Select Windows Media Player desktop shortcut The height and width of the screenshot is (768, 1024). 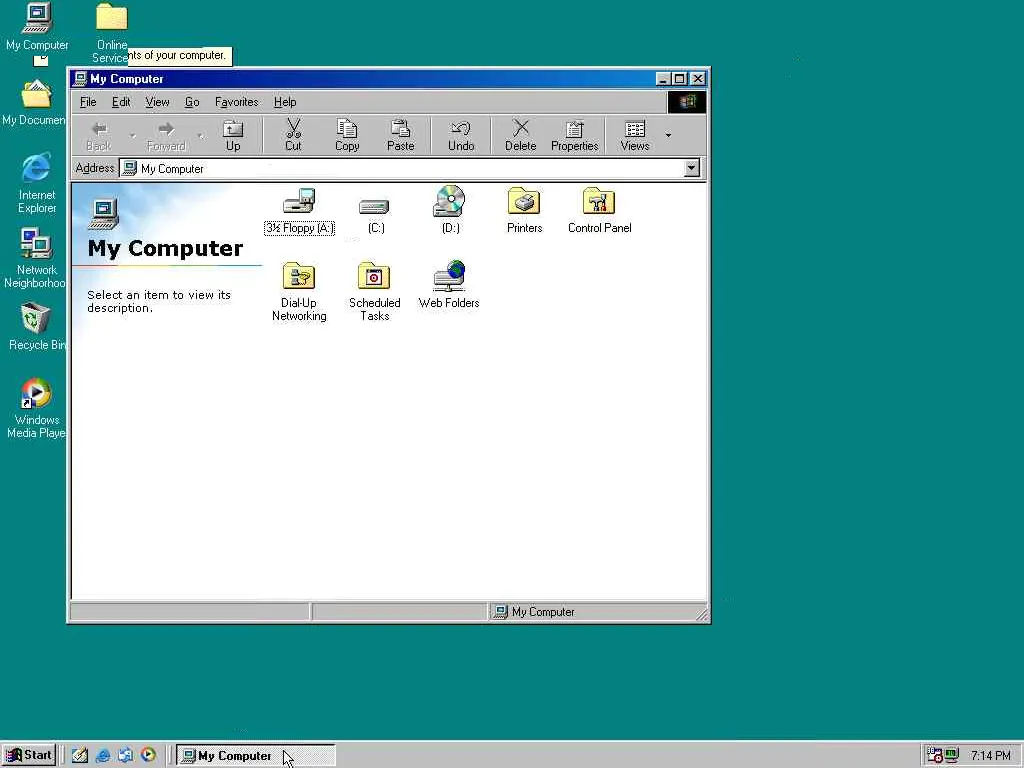coord(36,408)
